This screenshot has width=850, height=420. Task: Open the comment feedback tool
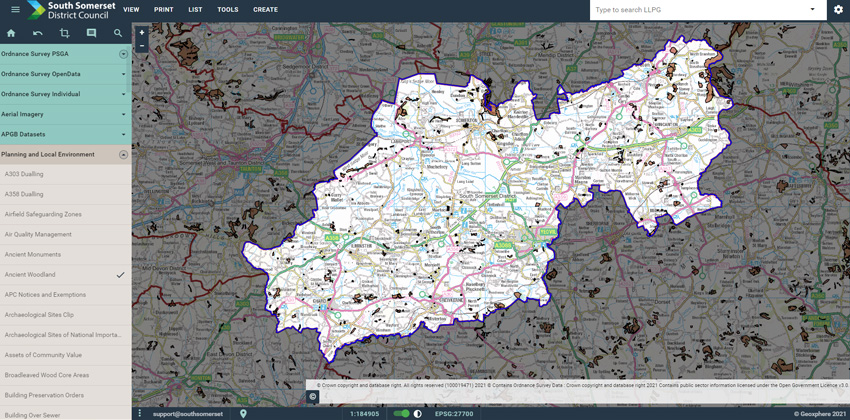pos(91,33)
